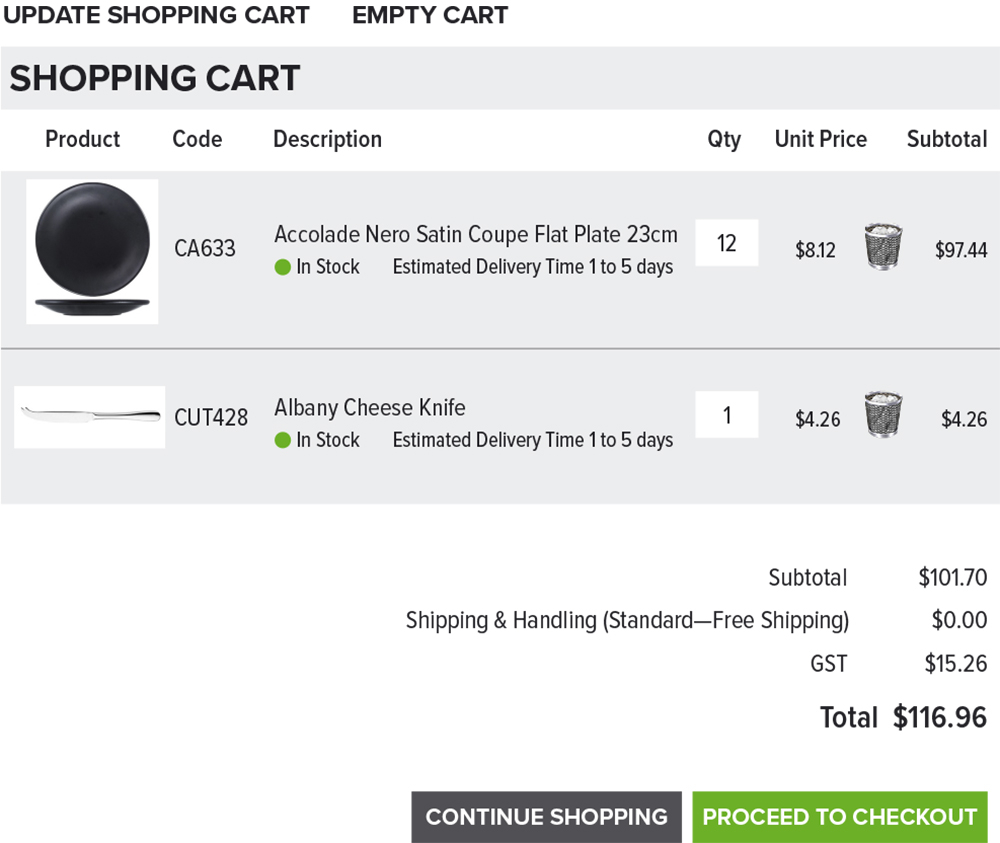Remove the Accolade Nero plate via trash icon
The width and height of the screenshot is (1000, 843).
883,246
